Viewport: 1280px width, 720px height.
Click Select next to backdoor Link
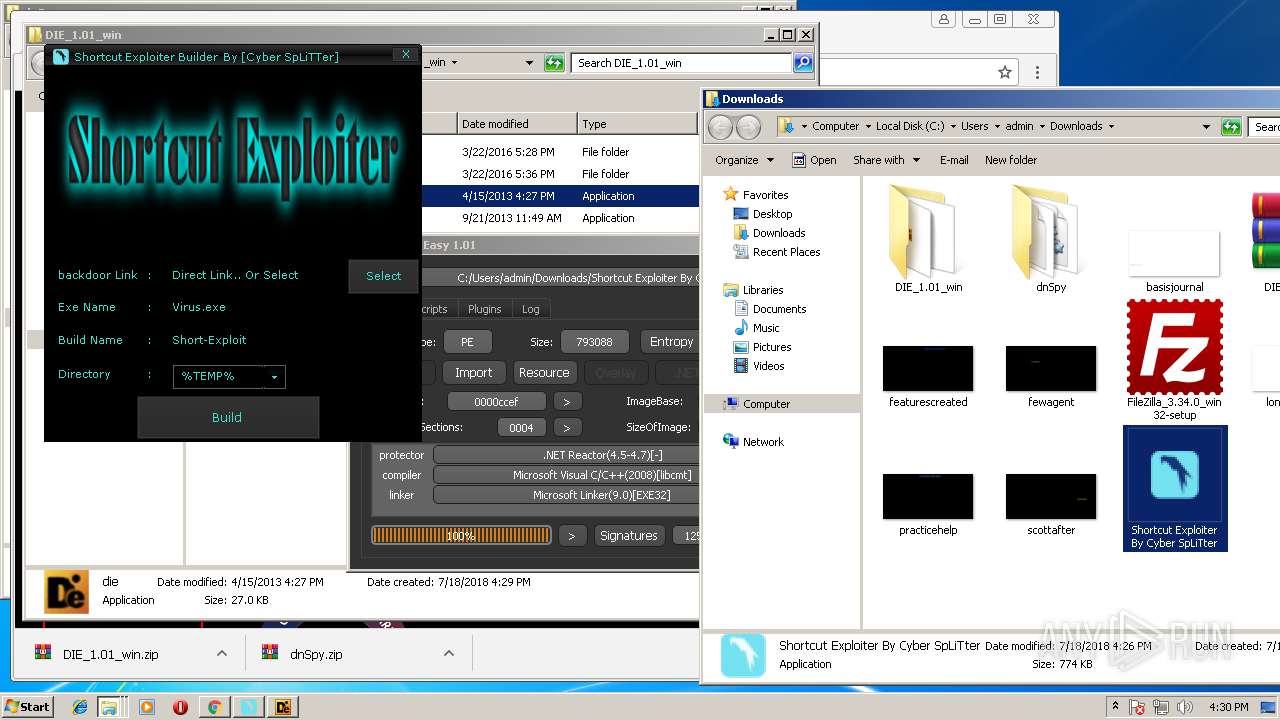tap(383, 276)
